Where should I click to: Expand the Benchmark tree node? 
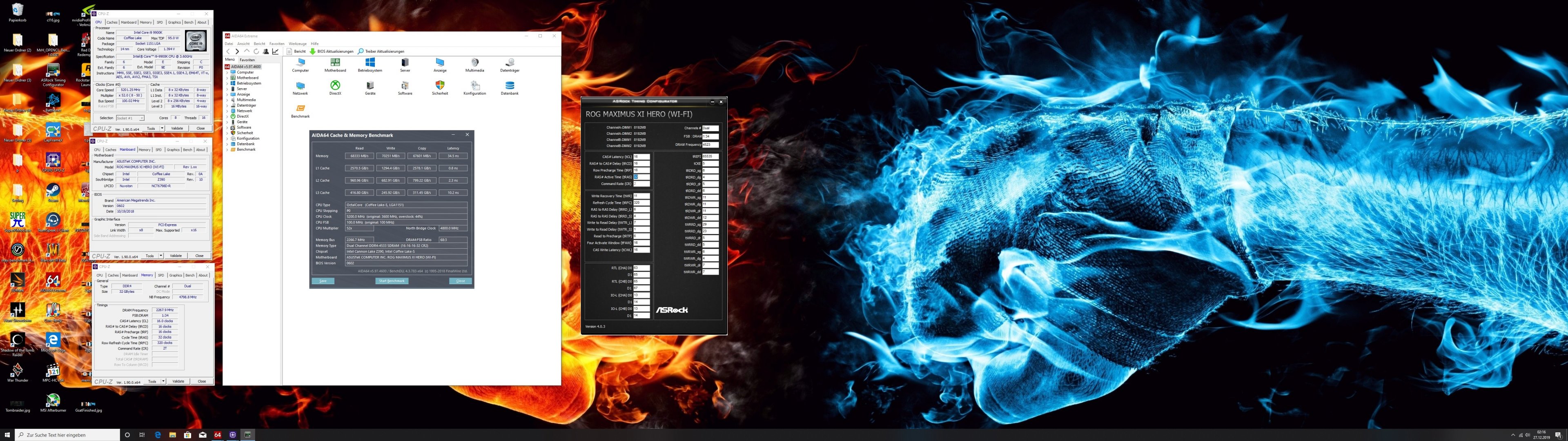228,149
